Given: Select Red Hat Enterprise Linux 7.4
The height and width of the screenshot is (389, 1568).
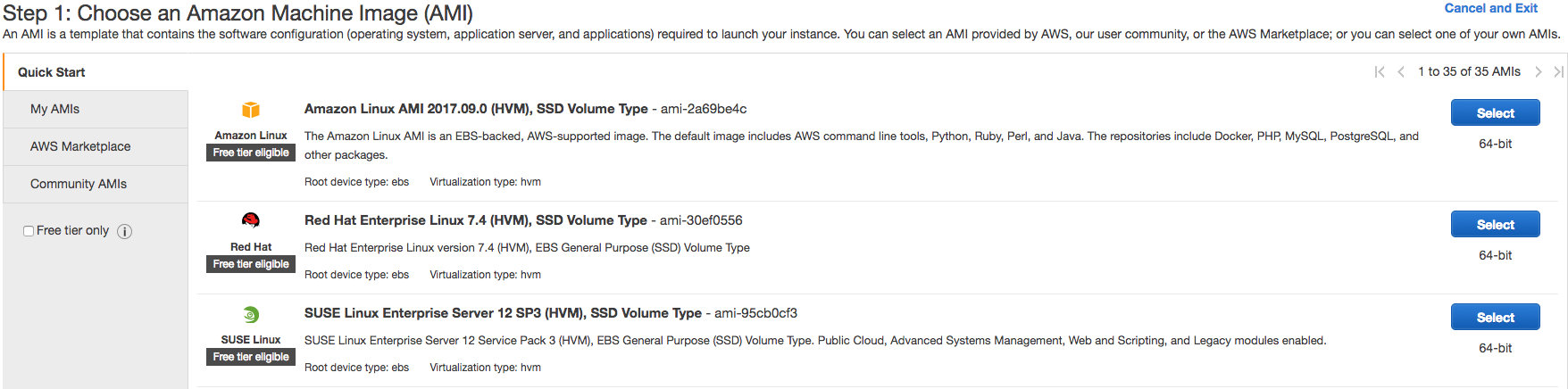Looking at the screenshot, I should (x=1495, y=225).
